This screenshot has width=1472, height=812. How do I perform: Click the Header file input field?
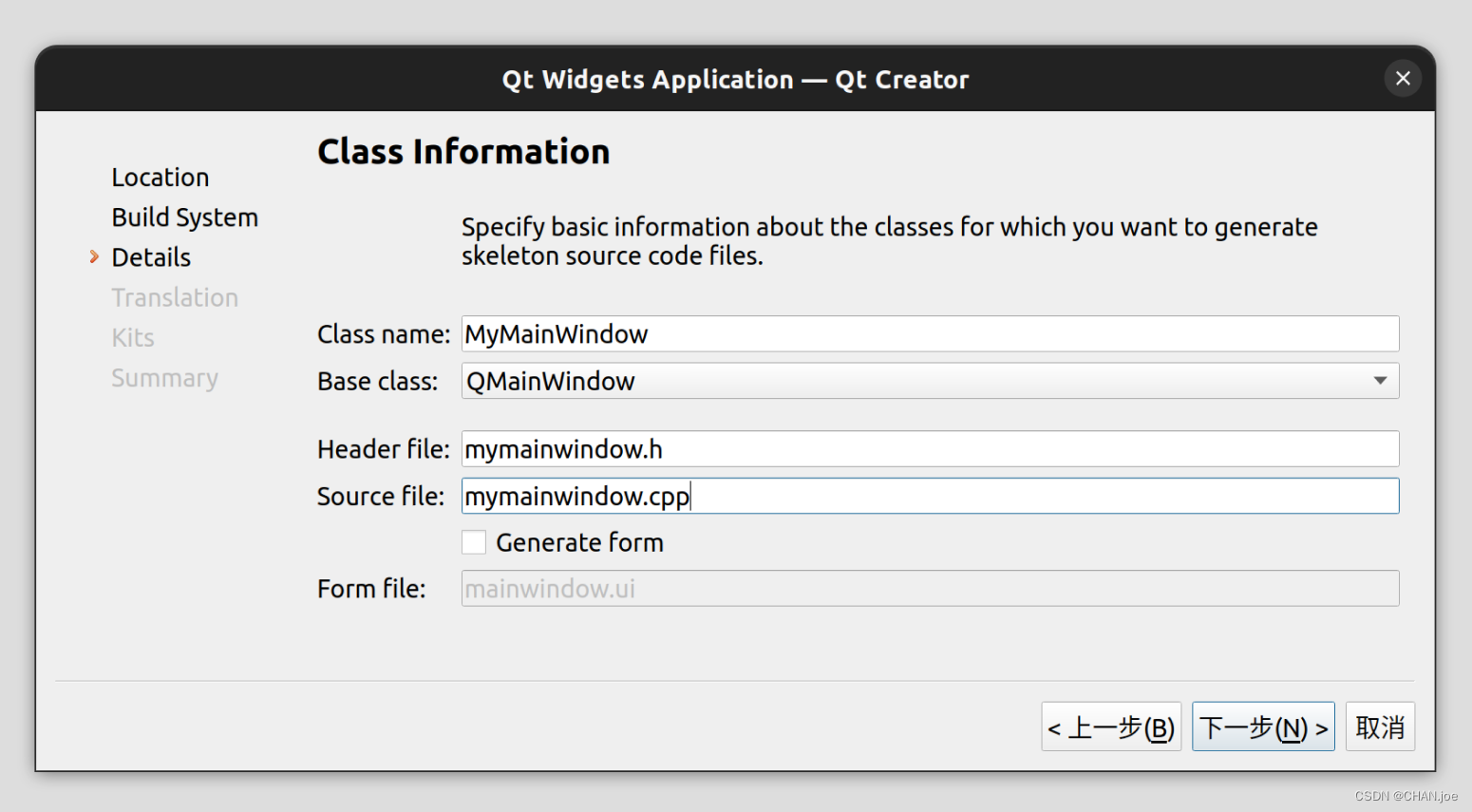pyautogui.click(x=930, y=449)
